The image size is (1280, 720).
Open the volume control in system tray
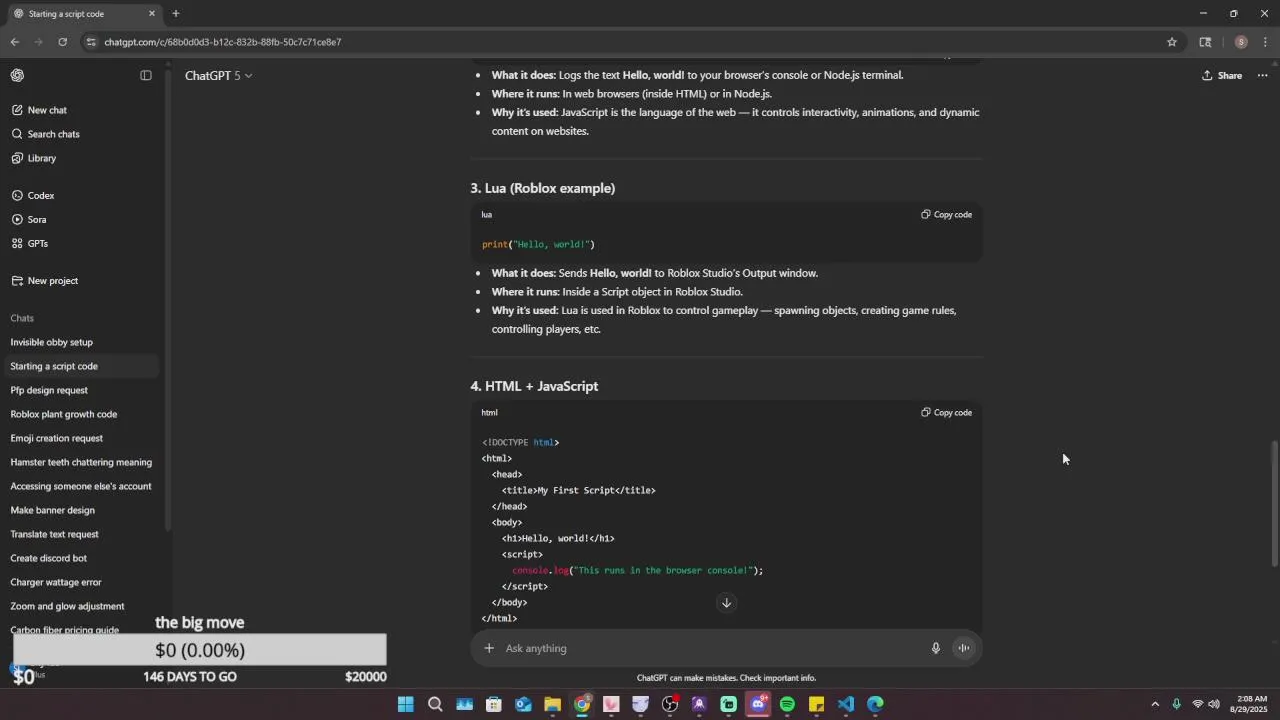pyautogui.click(x=1214, y=705)
